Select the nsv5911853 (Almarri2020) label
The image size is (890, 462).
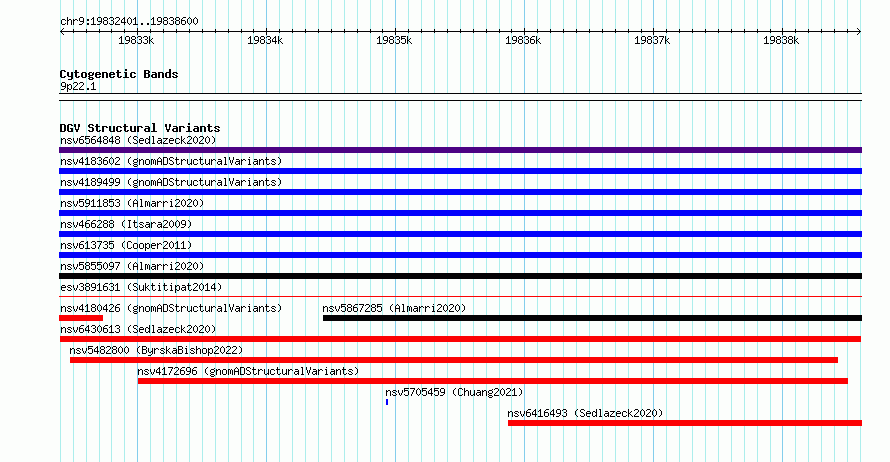tap(132, 203)
